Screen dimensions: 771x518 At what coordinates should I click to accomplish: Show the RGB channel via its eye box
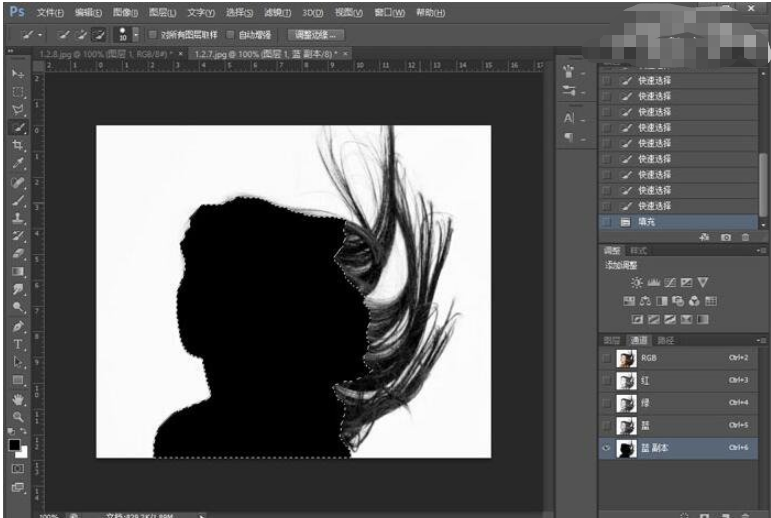click(607, 358)
